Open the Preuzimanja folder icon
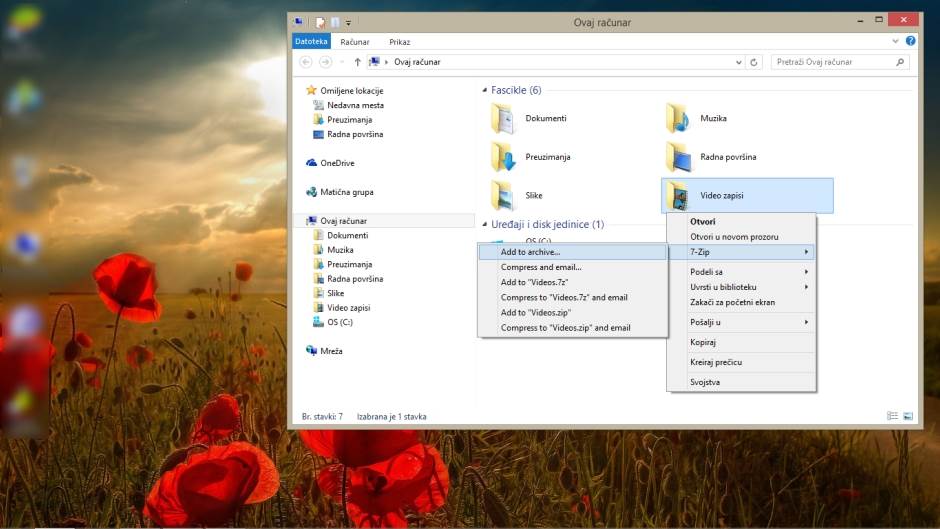 (x=503, y=157)
